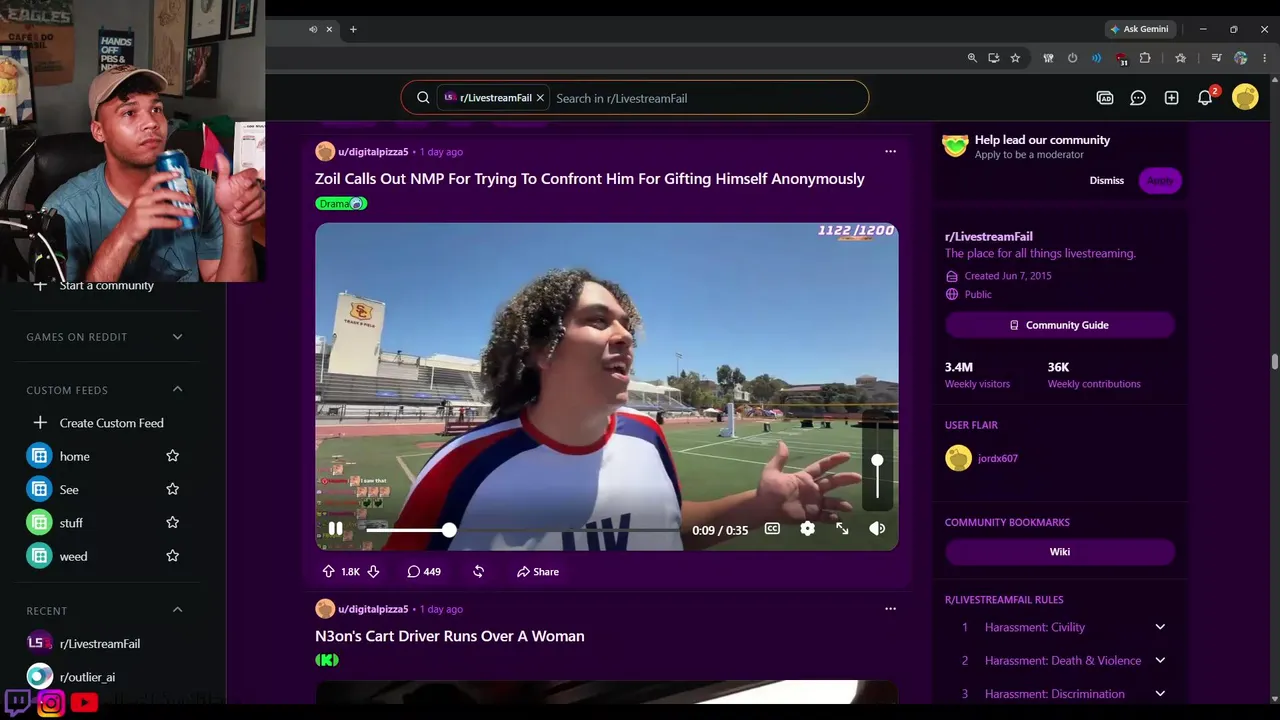Viewport: 1280px width, 720px height.
Task: Open more options for the Zoil post
Action: [x=890, y=152]
